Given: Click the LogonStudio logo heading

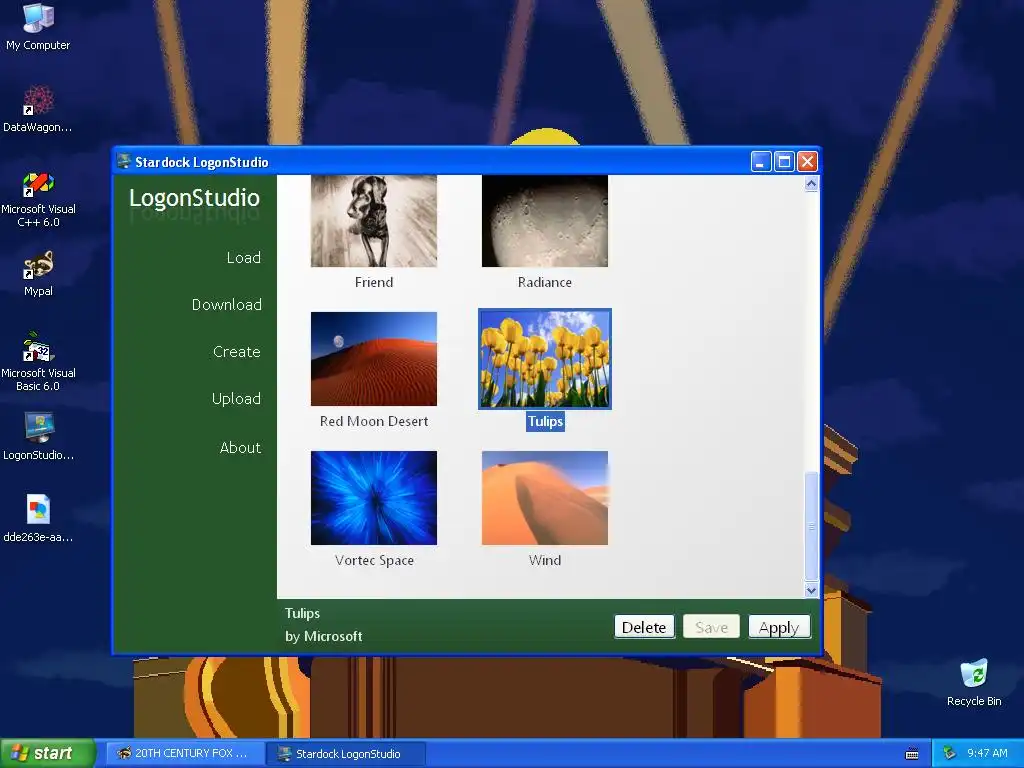Looking at the screenshot, I should (194, 198).
